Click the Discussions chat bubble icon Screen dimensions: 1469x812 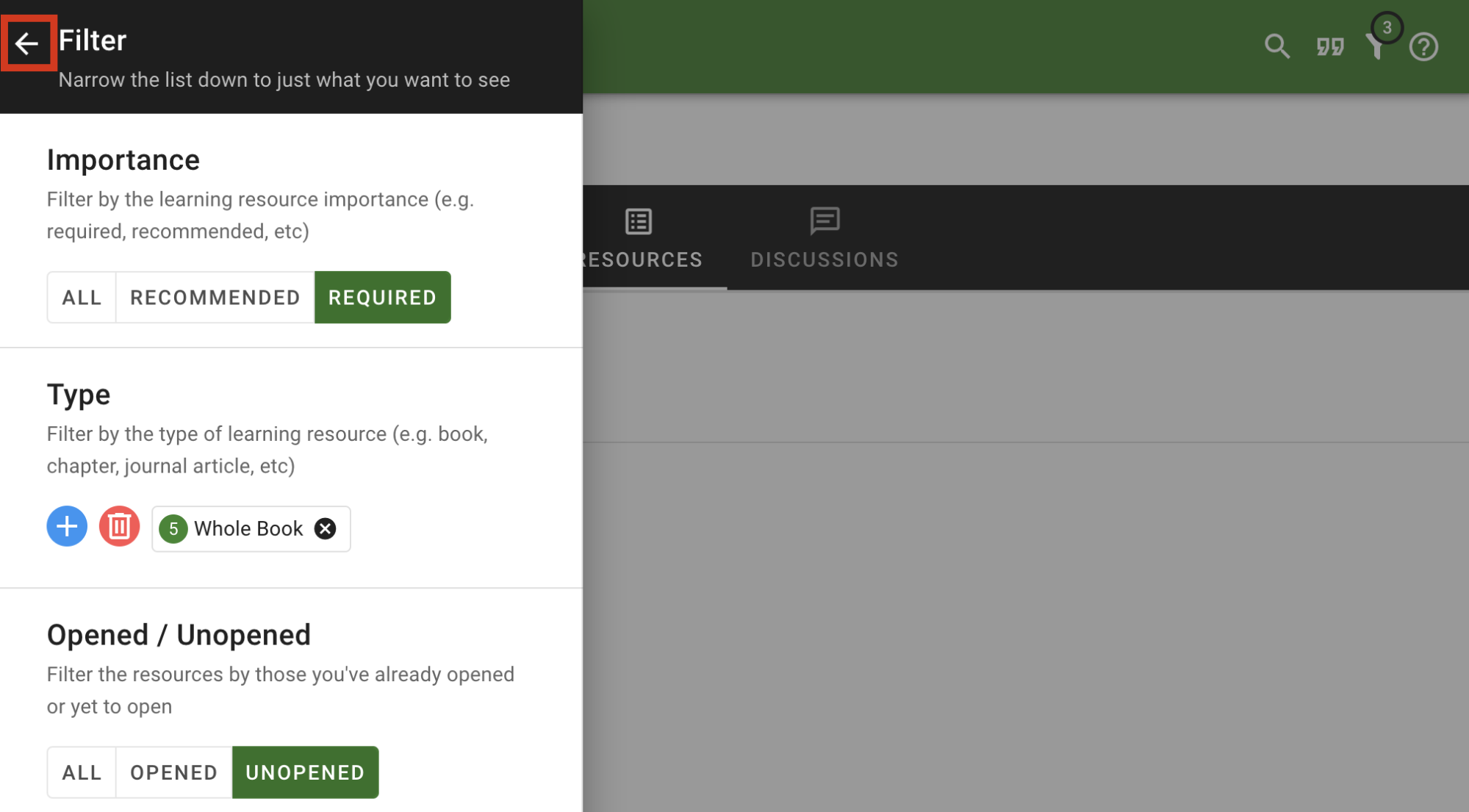click(x=825, y=220)
